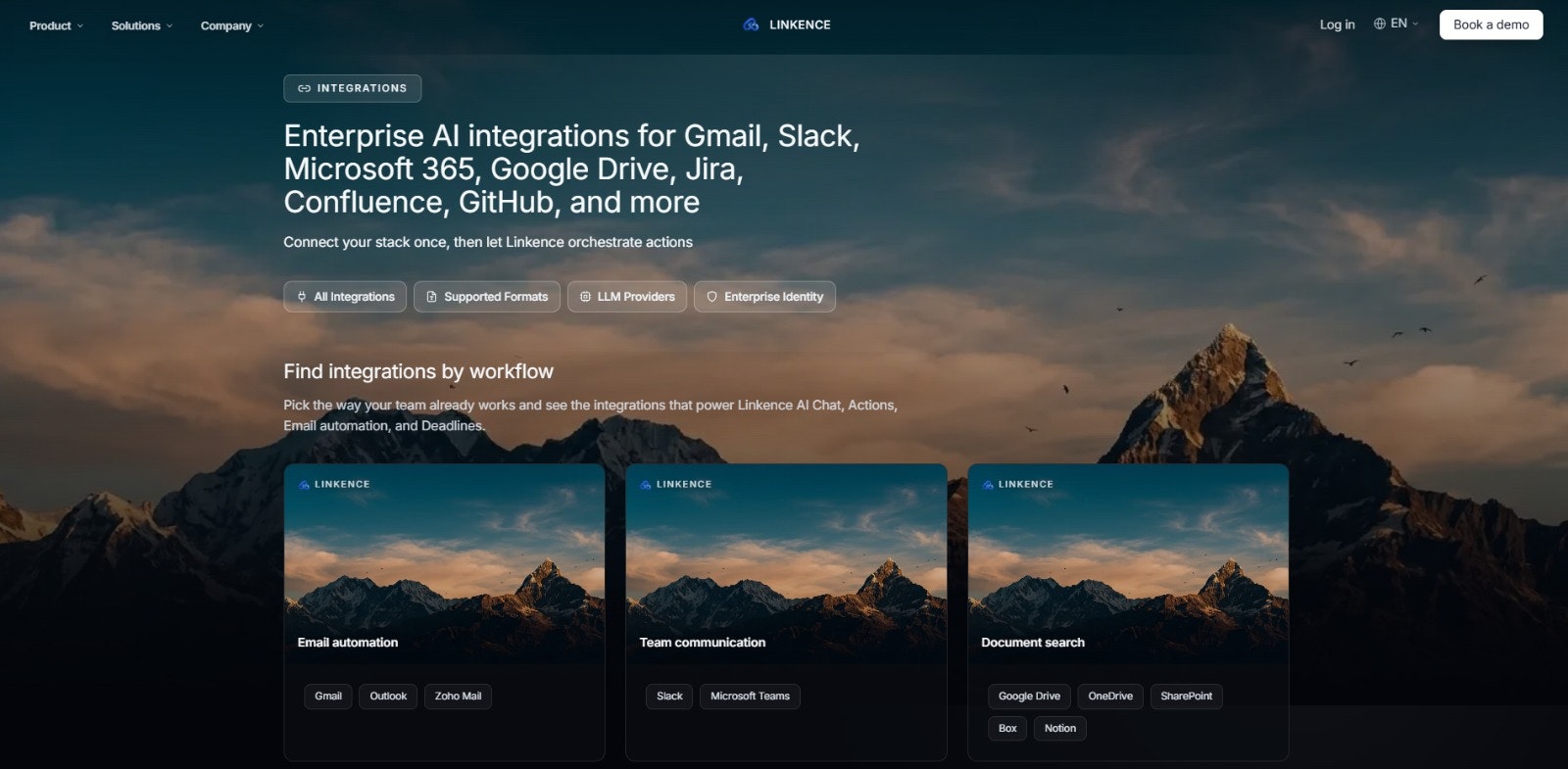Select the Microsoft Teams chip
Screen dimensions: 1568x769
[750, 697]
